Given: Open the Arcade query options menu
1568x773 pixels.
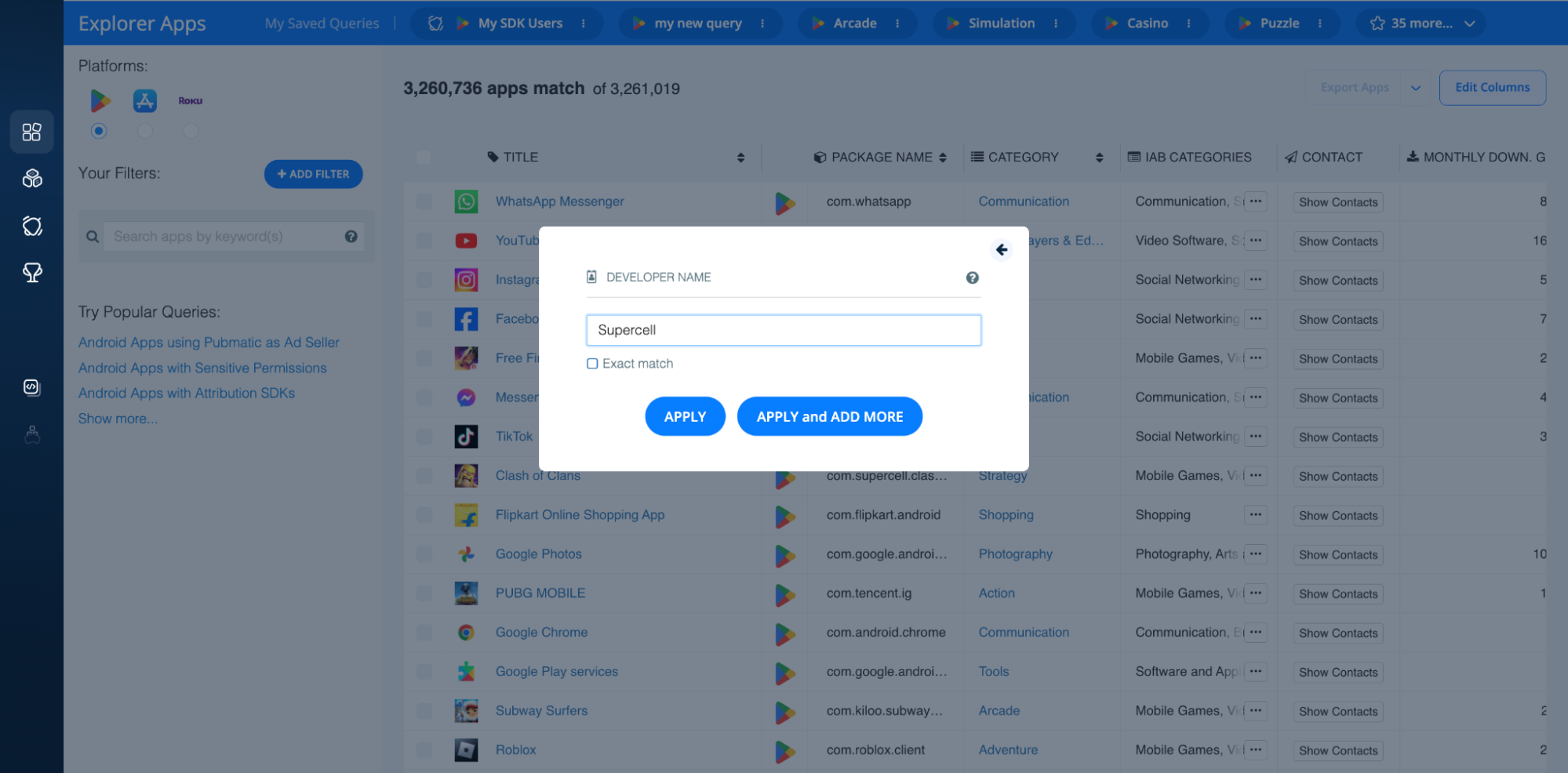Looking at the screenshot, I should [897, 24].
